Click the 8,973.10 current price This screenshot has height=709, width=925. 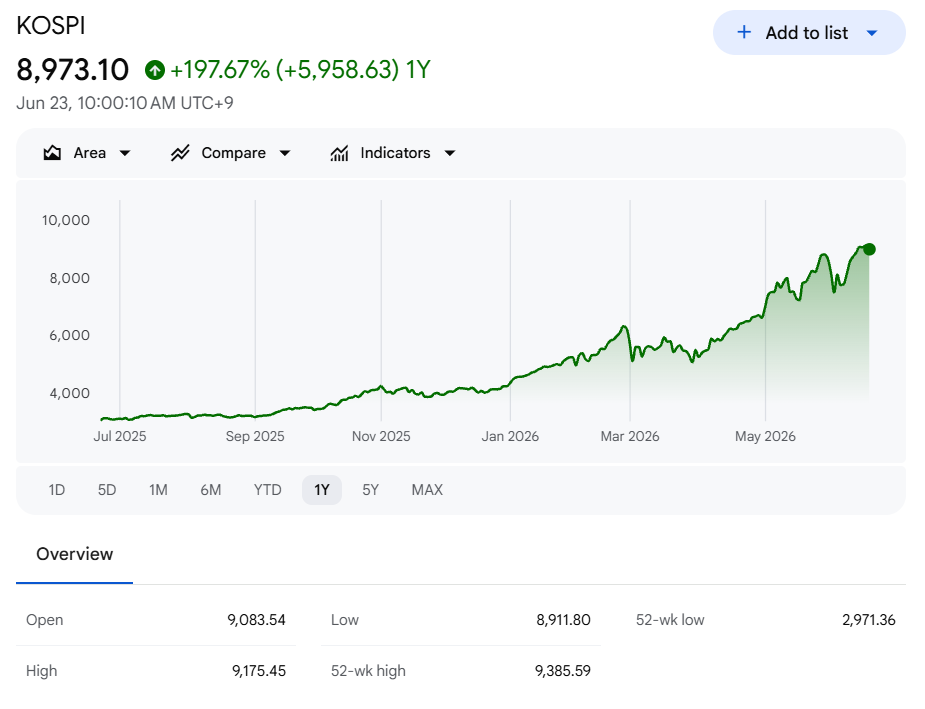click(73, 70)
